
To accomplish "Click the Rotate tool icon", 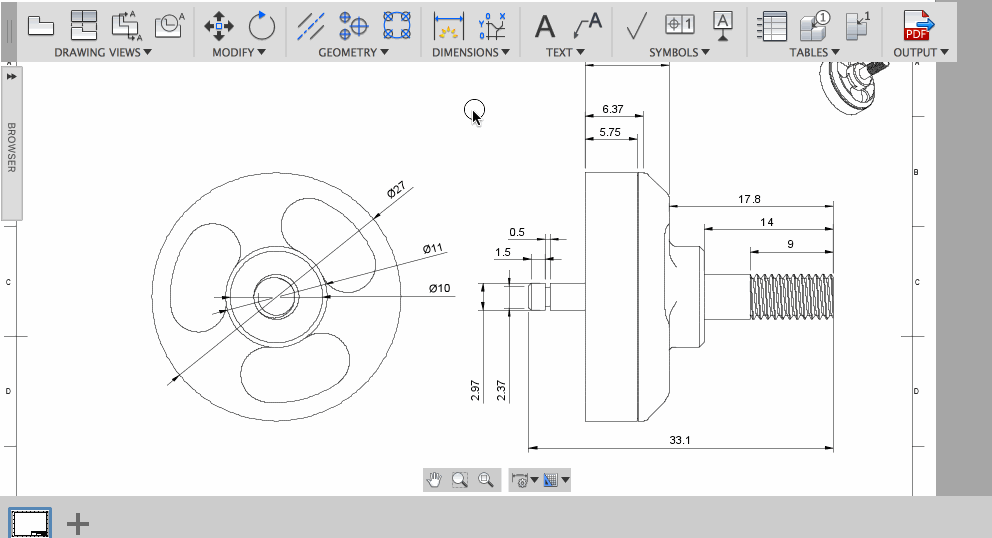I will (x=261, y=25).
